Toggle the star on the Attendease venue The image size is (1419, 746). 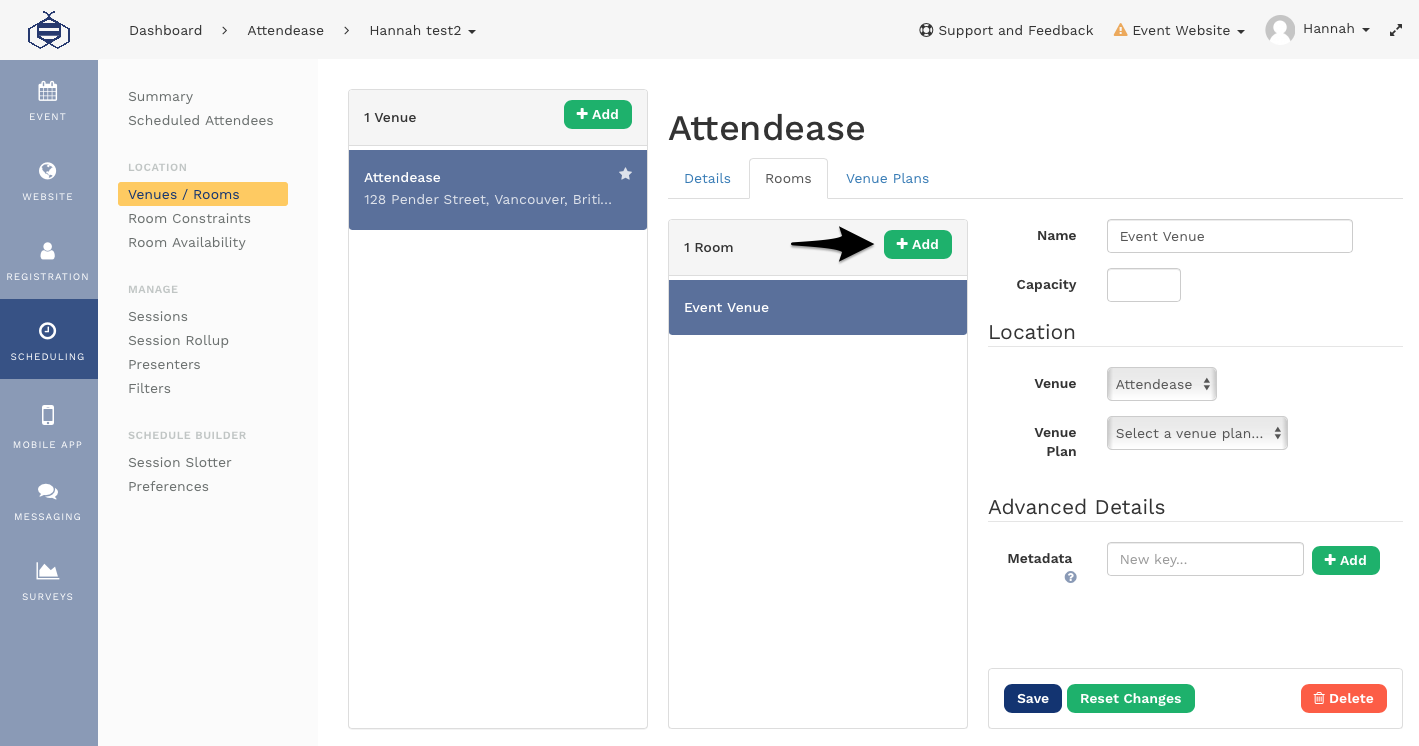pos(625,173)
